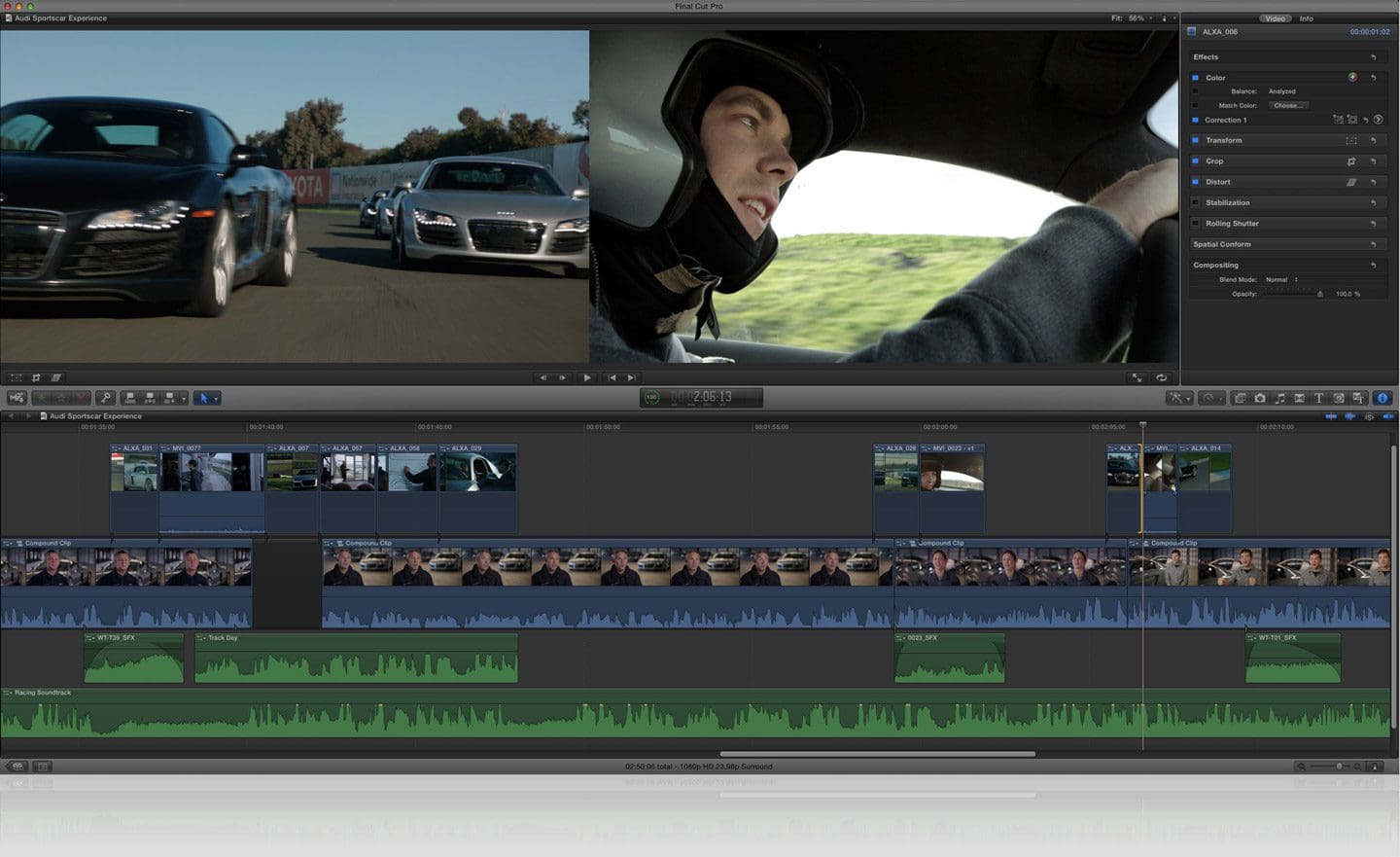This screenshot has width=1400, height=857.
Task: Open the append edit options dropdown arrow
Action: 183,398
